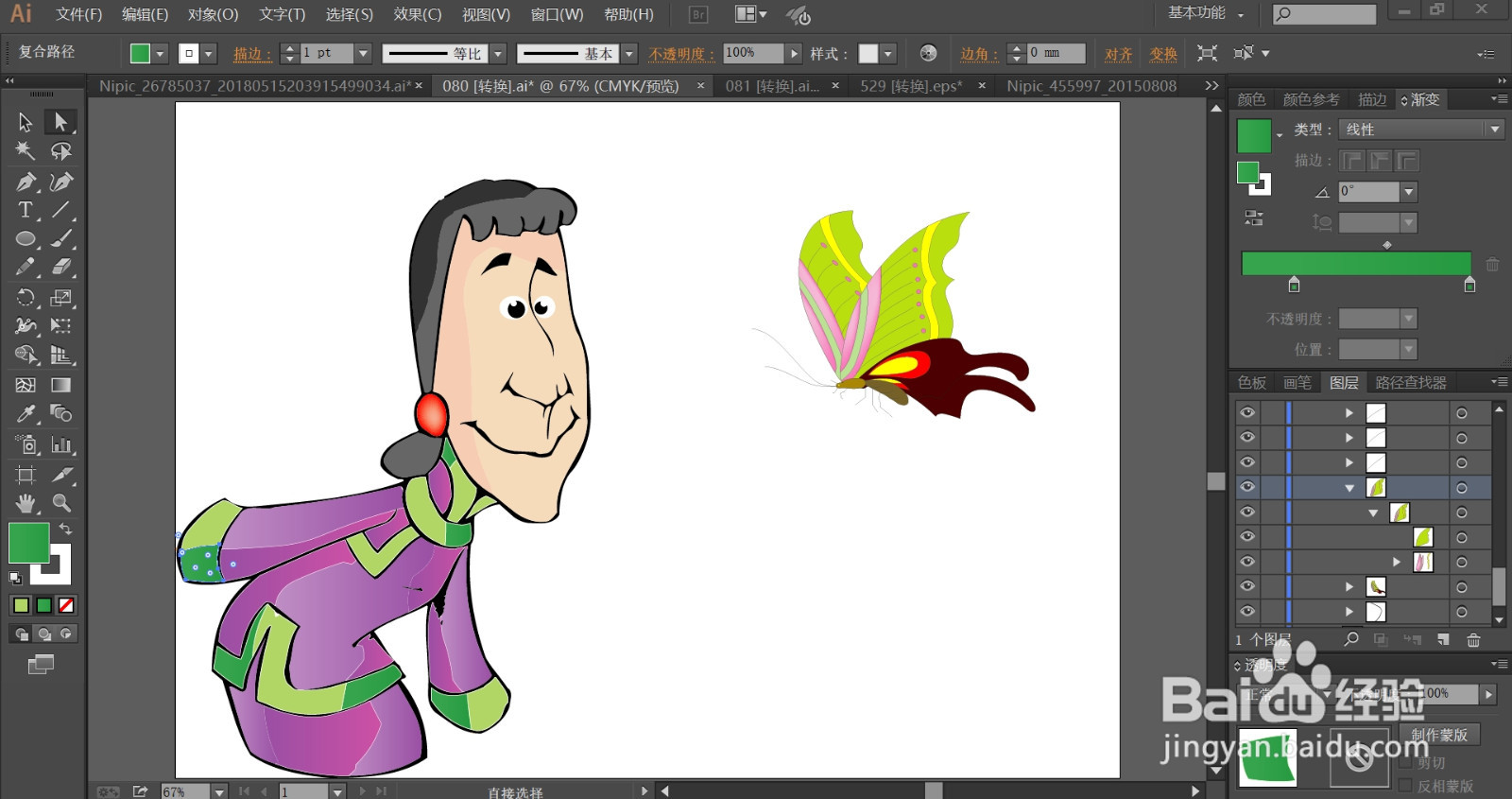This screenshot has width=1512, height=799.
Task: Select the Direct Selection tool
Action: coord(61,122)
